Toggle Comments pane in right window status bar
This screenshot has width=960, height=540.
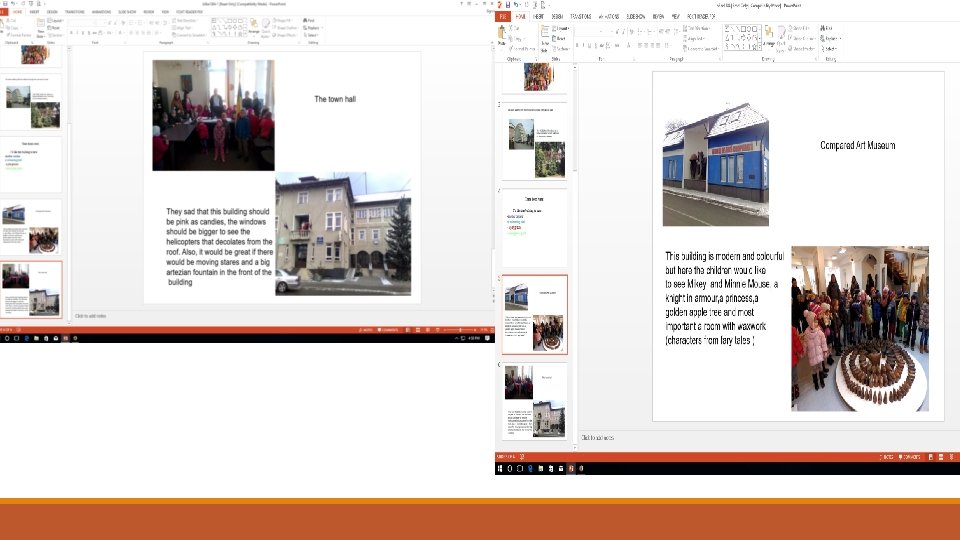pyautogui.click(x=910, y=457)
